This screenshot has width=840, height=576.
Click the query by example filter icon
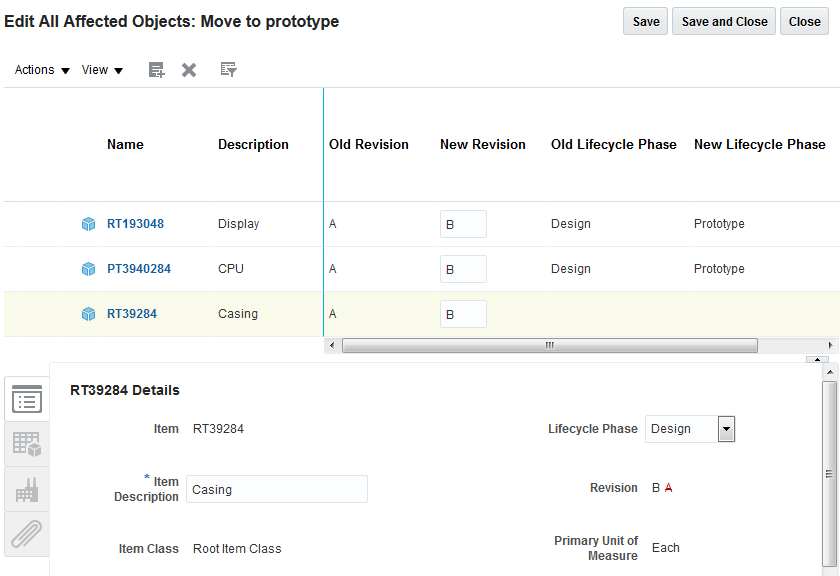tap(228, 70)
